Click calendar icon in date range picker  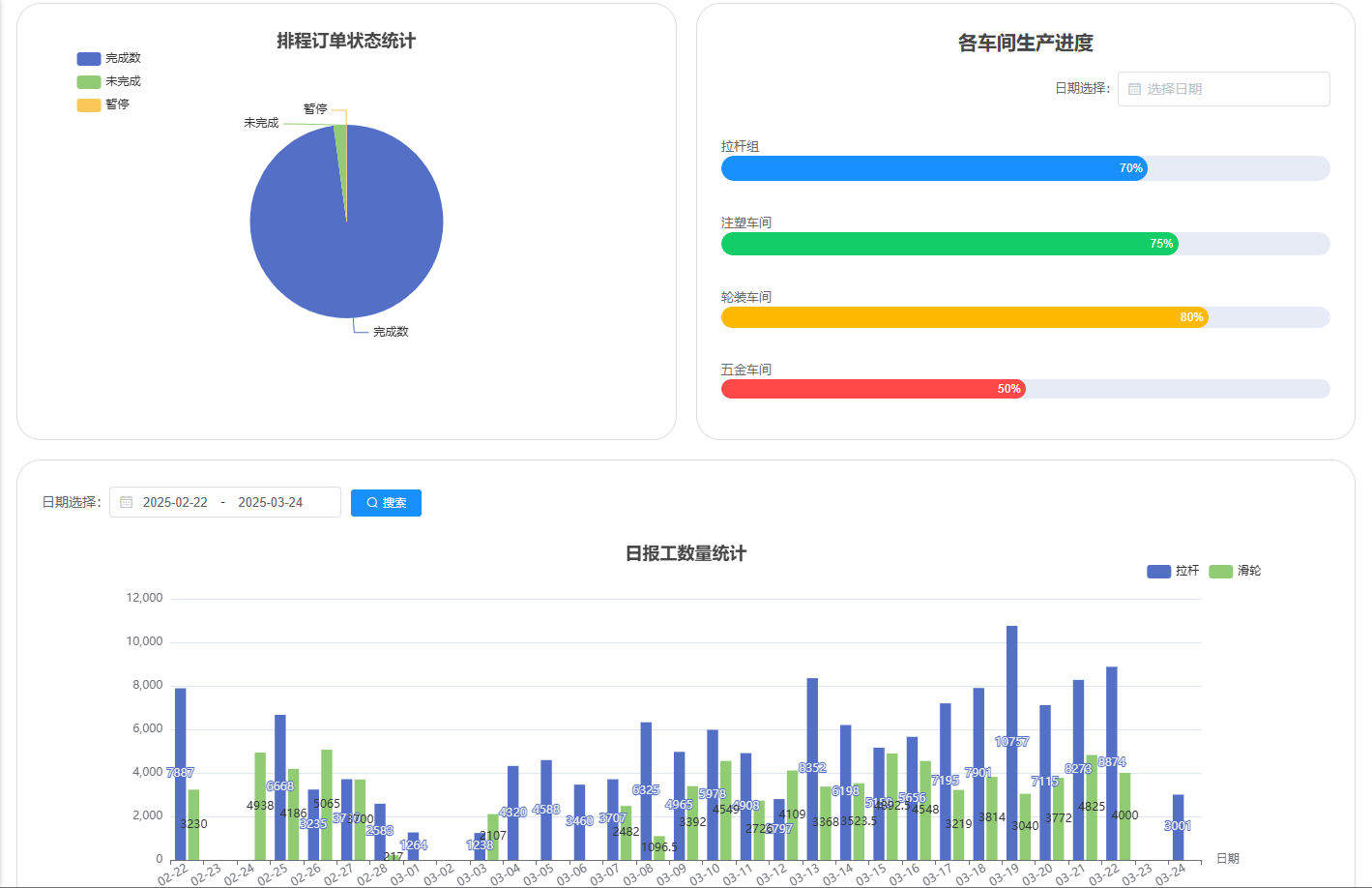tap(126, 503)
